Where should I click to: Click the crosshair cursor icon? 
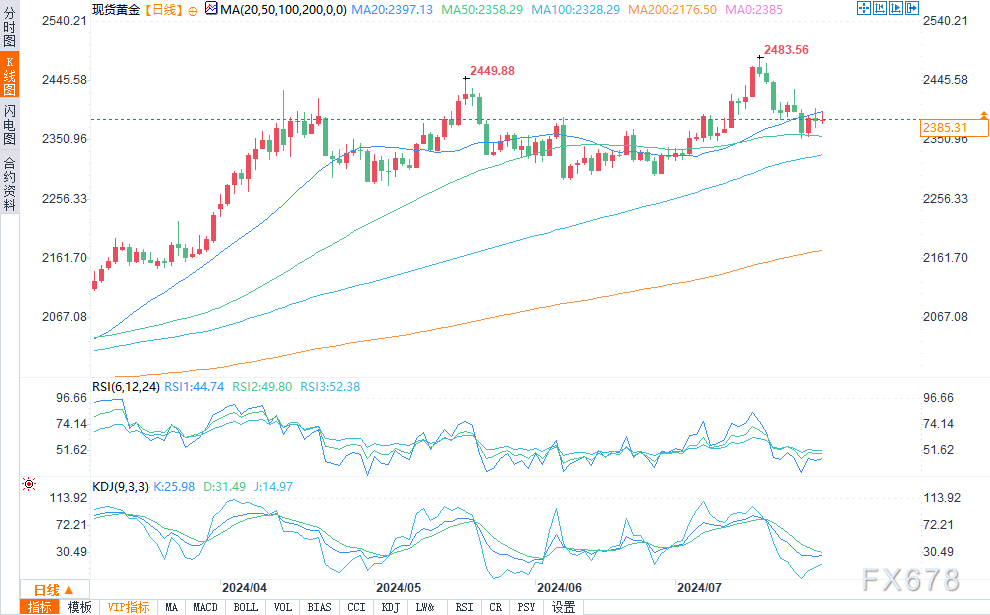pyautogui.click(x=863, y=8)
